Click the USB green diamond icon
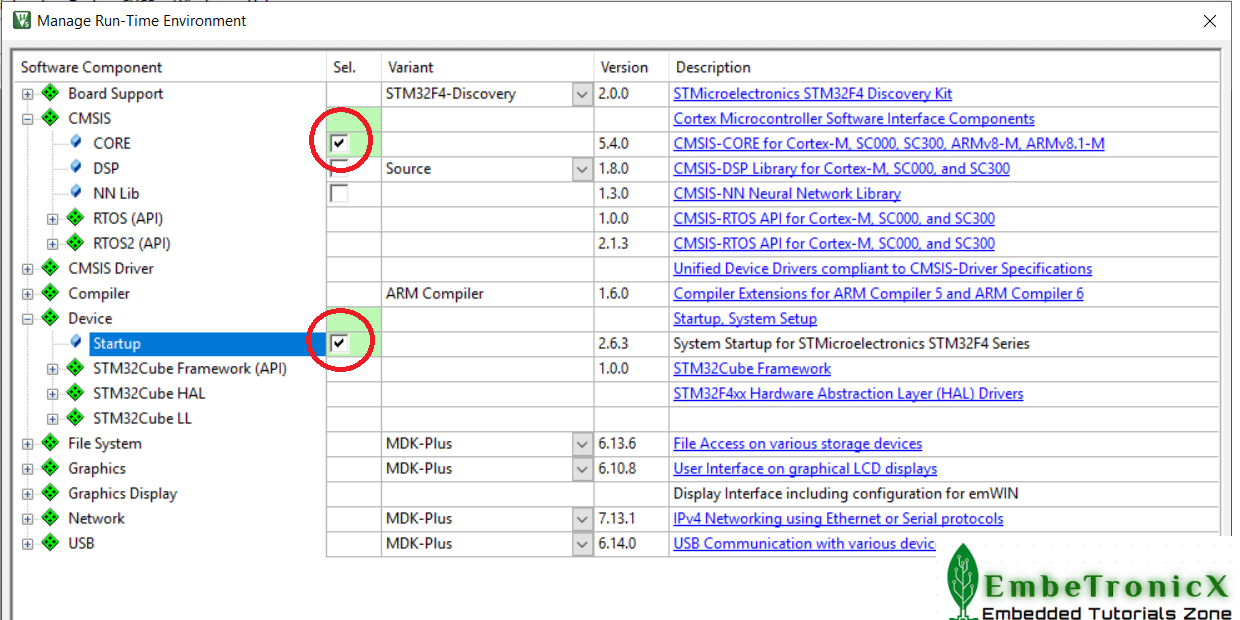Screen dimensions: 1240x620 click(51, 543)
